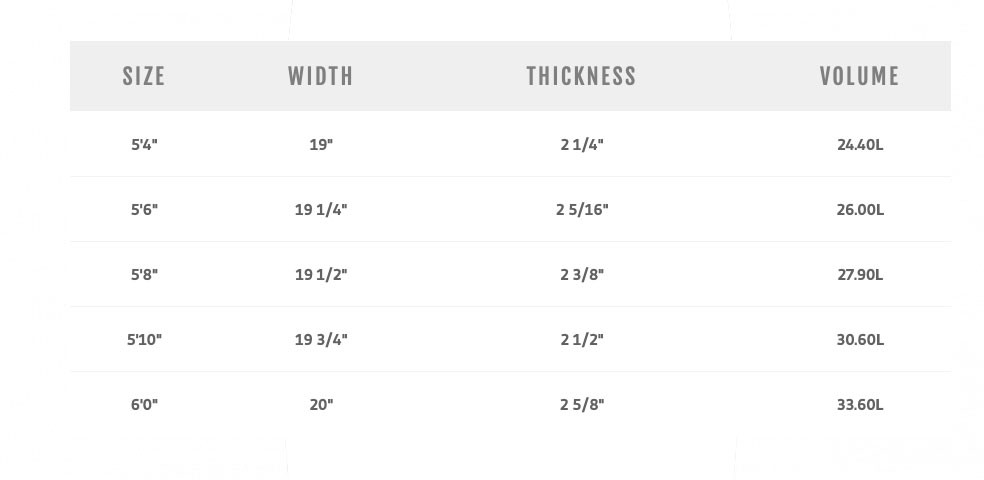Click the 19 1/2" width value
This screenshot has height=480, width=984.
pyautogui.click(x=321, y=274)
